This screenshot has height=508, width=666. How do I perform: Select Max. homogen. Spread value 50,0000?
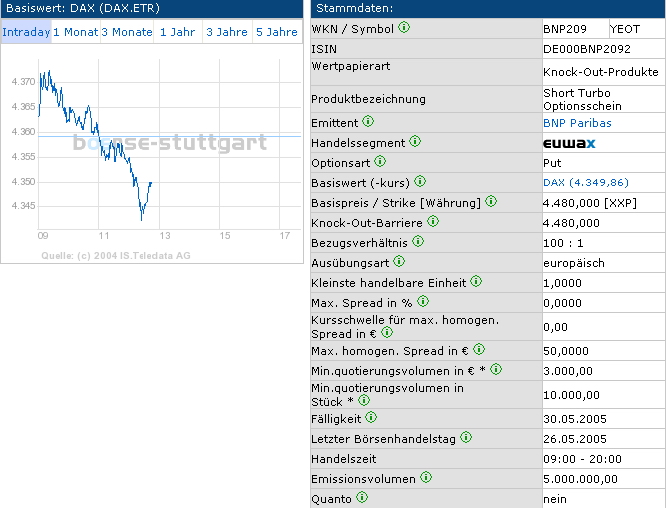tap(566, 351)
